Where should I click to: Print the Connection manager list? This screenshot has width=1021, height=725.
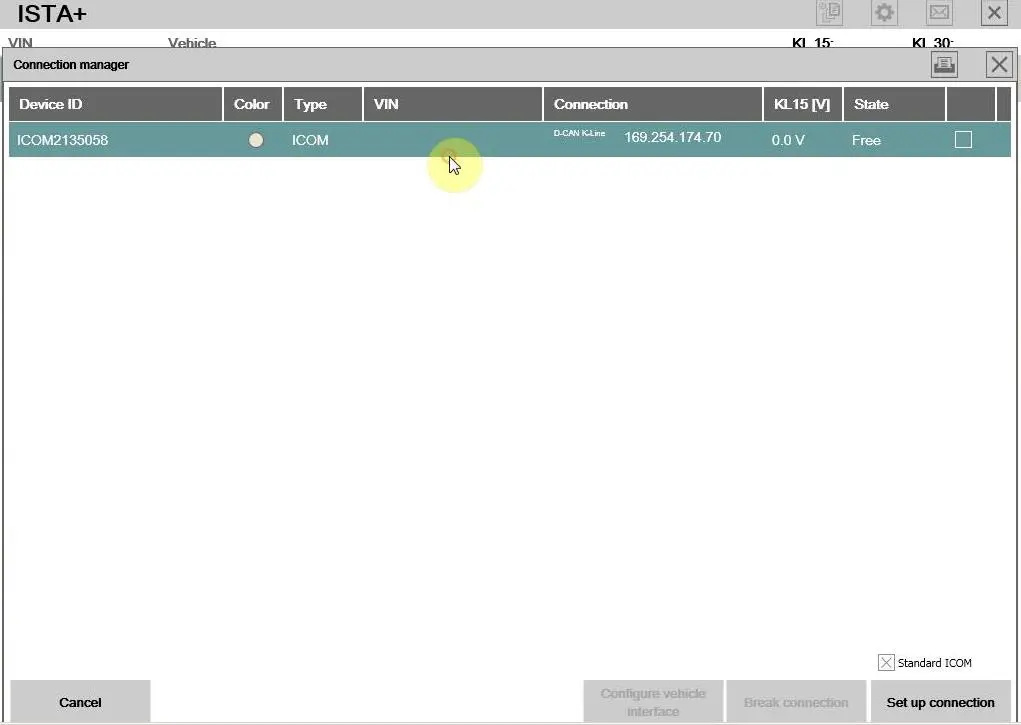[x=944, y=64]
